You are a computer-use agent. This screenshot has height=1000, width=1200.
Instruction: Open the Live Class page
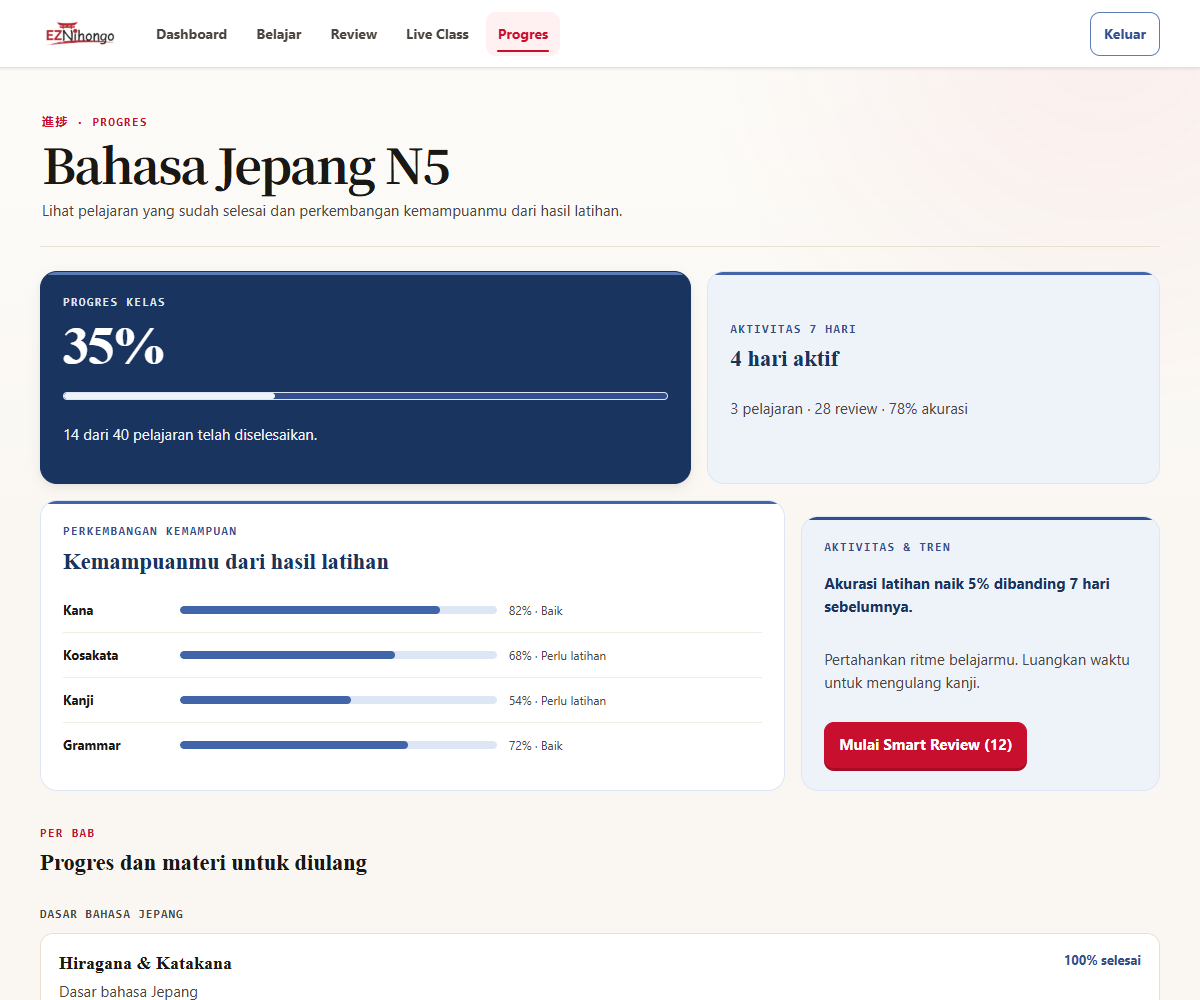[437, 34]
